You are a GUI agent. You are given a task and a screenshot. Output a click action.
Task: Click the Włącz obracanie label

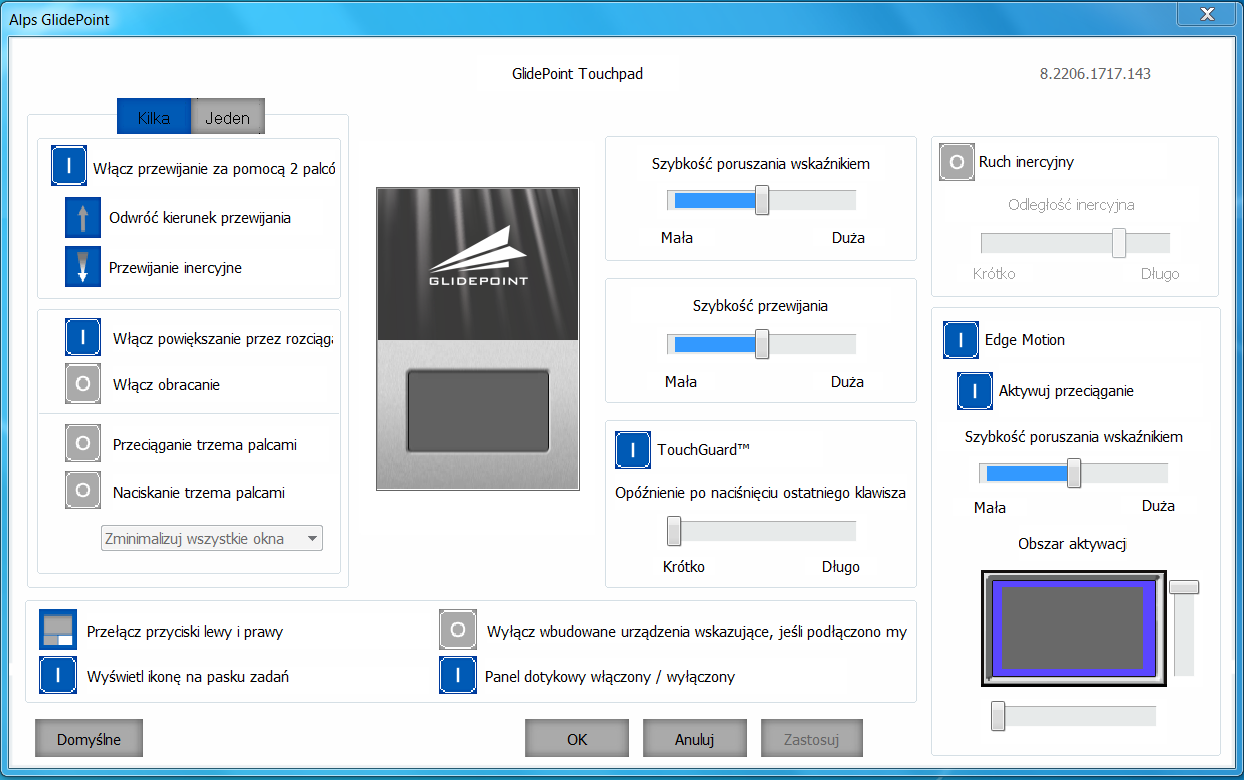pyautogui.click(x=166, y=384)
